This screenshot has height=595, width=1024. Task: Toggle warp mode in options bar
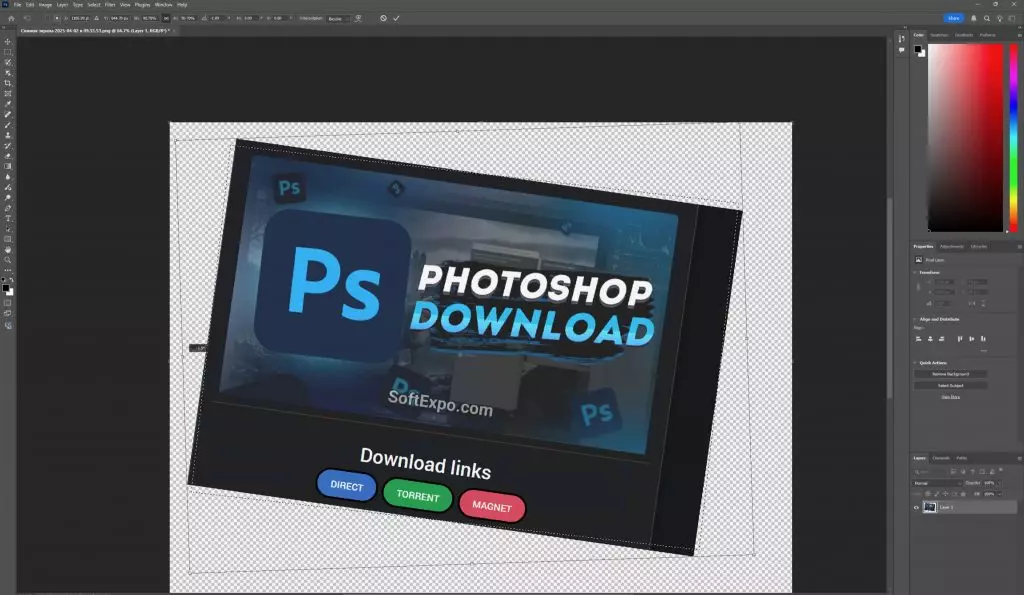(x=358, y=18)
